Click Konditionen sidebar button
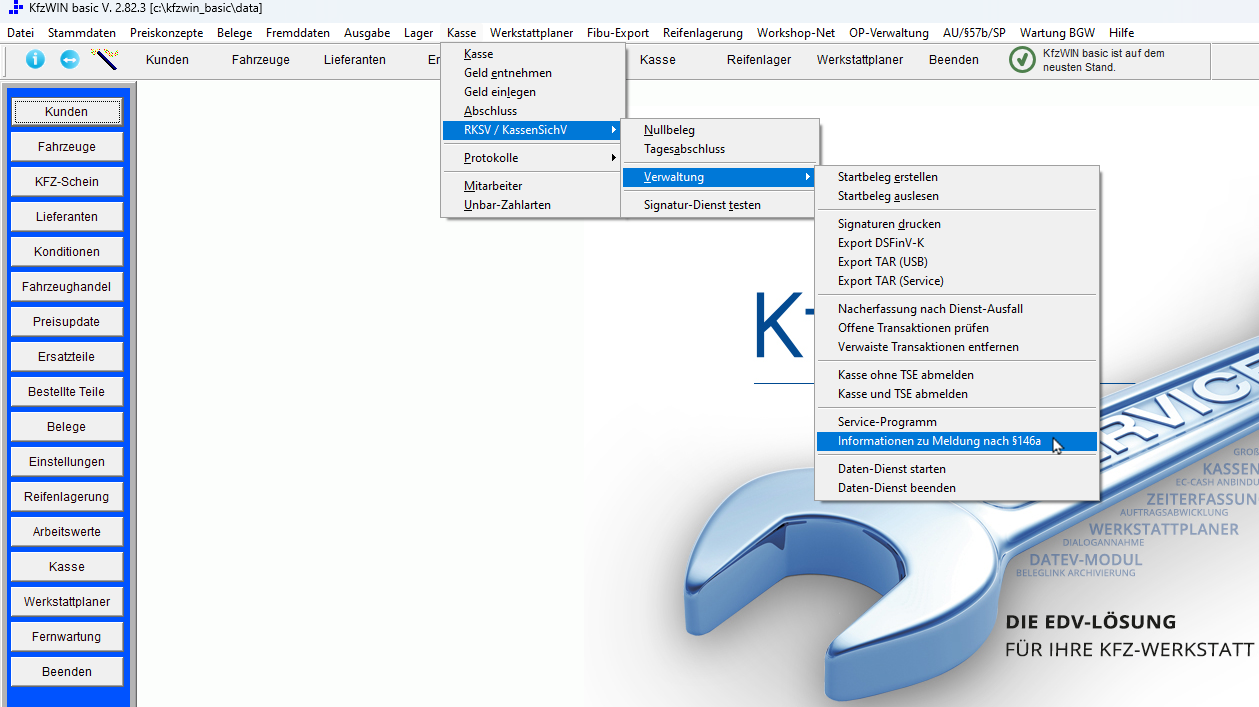The image size is (1259, 707). 67,252
